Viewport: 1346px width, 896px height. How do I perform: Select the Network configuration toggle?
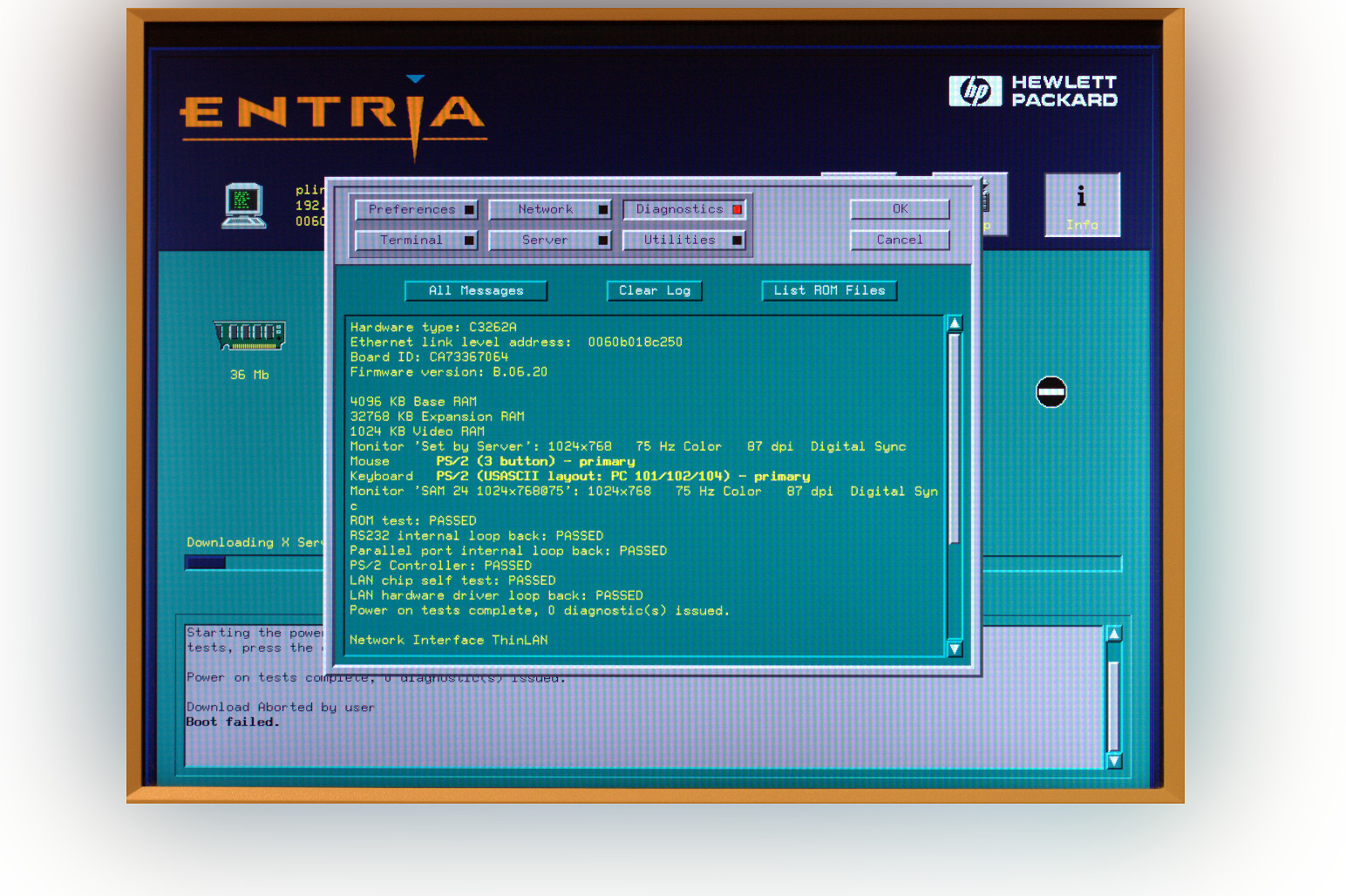pos(550,209)
